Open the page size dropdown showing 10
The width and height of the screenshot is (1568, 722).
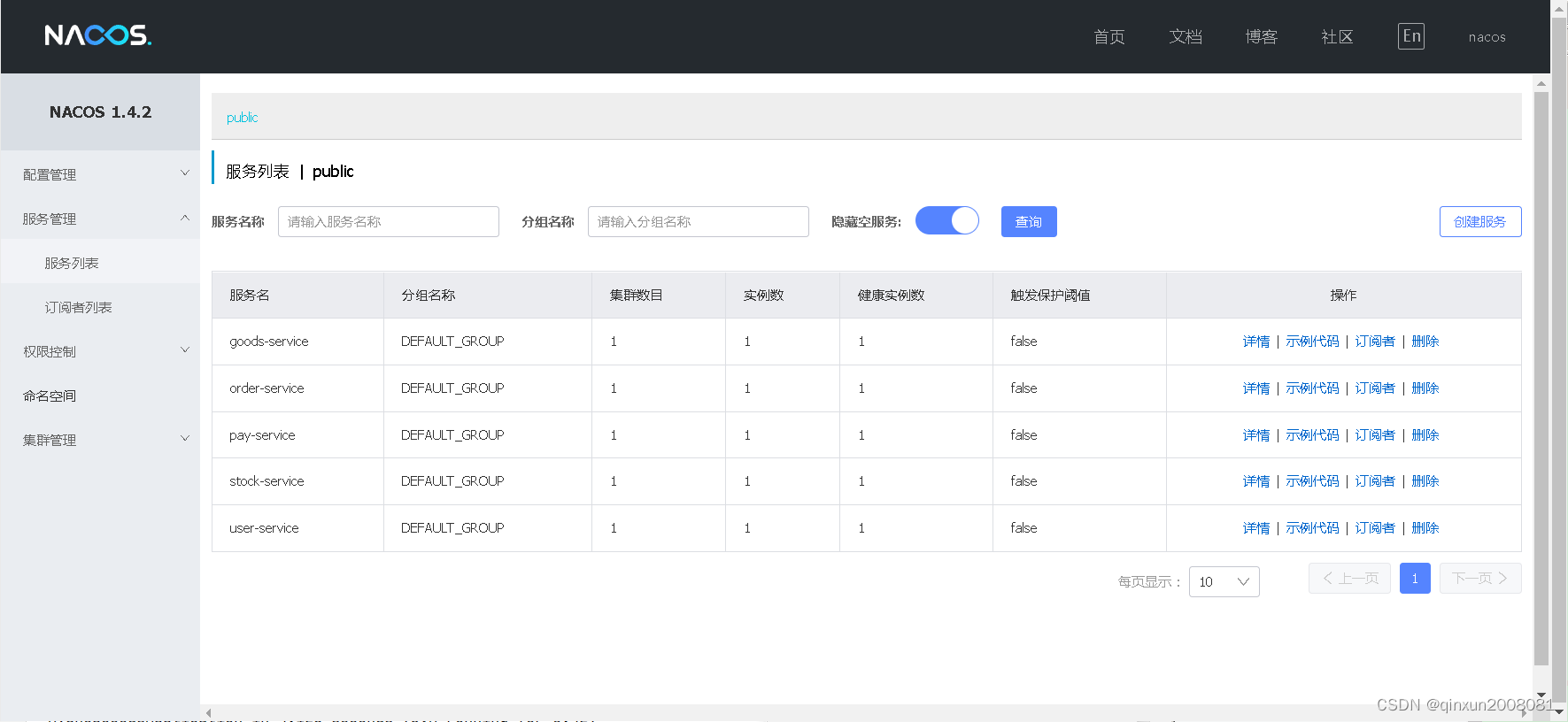[x=1224, y=581]
